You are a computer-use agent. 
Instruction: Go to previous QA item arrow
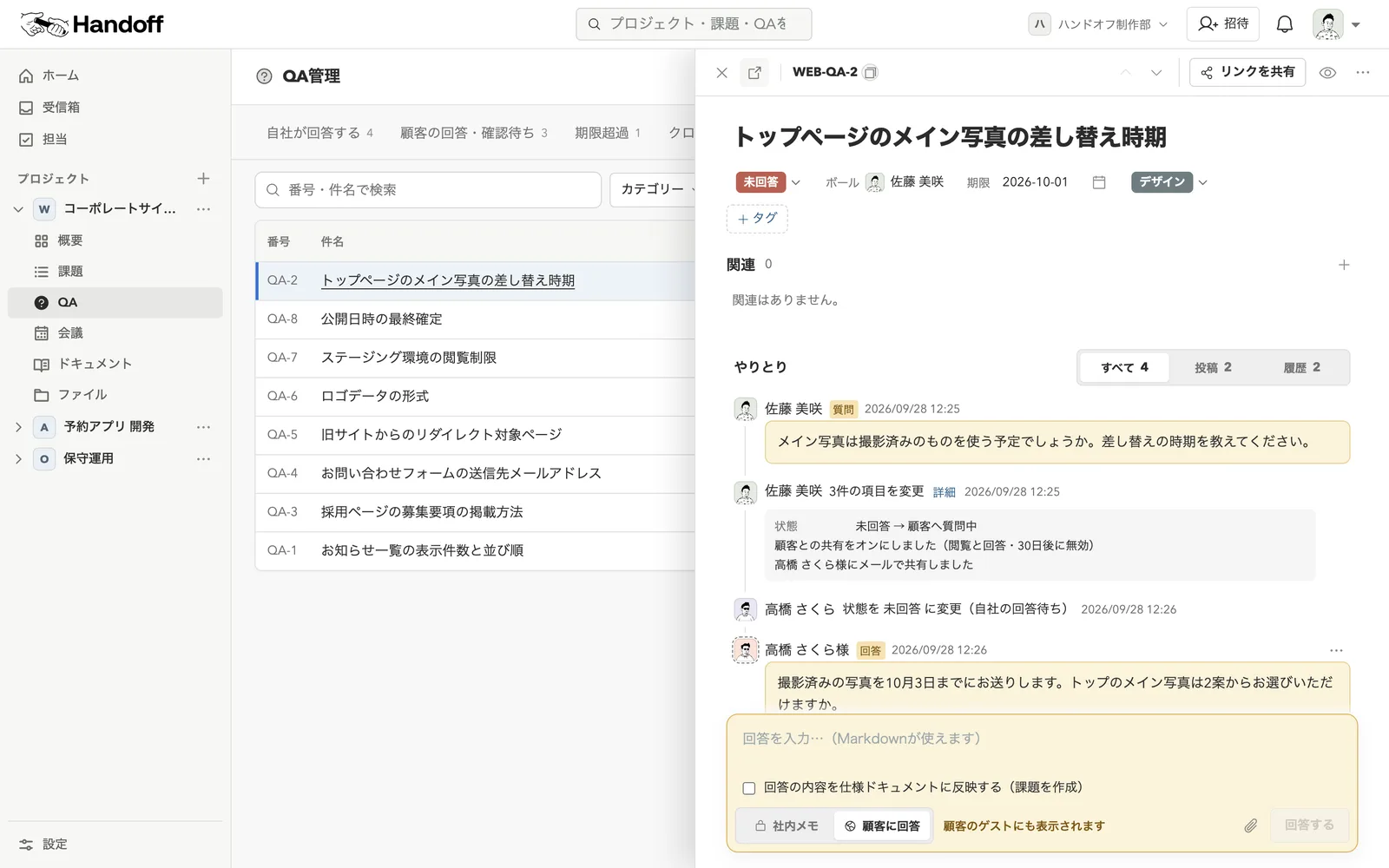tap(1126, 73)
